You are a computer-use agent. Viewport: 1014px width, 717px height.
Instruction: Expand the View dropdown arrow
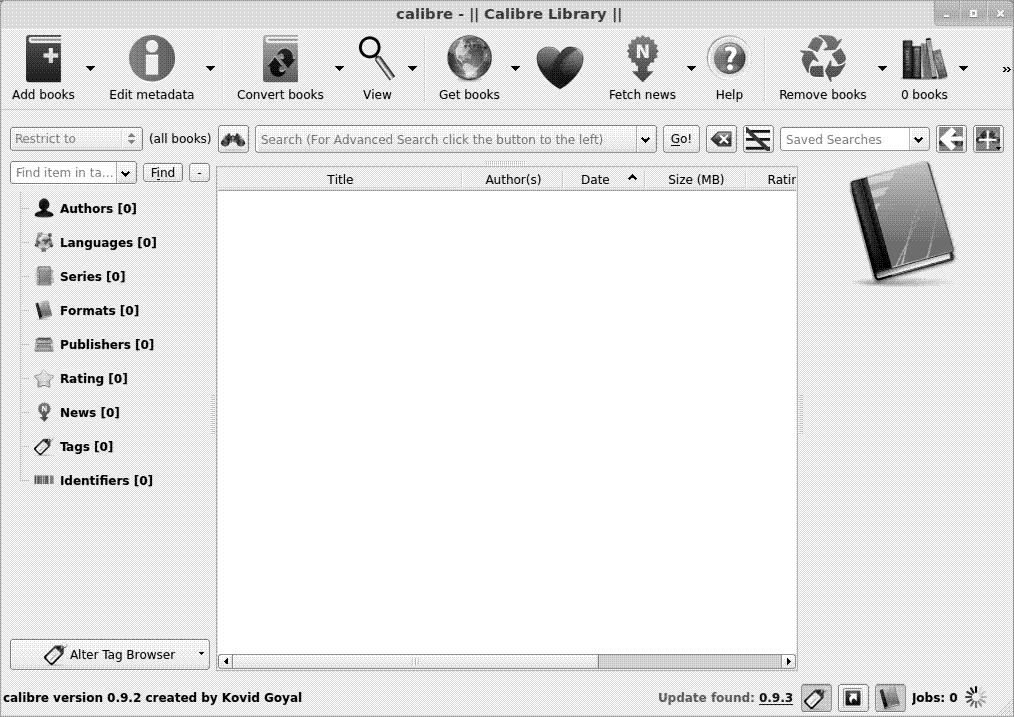[412, 68]
